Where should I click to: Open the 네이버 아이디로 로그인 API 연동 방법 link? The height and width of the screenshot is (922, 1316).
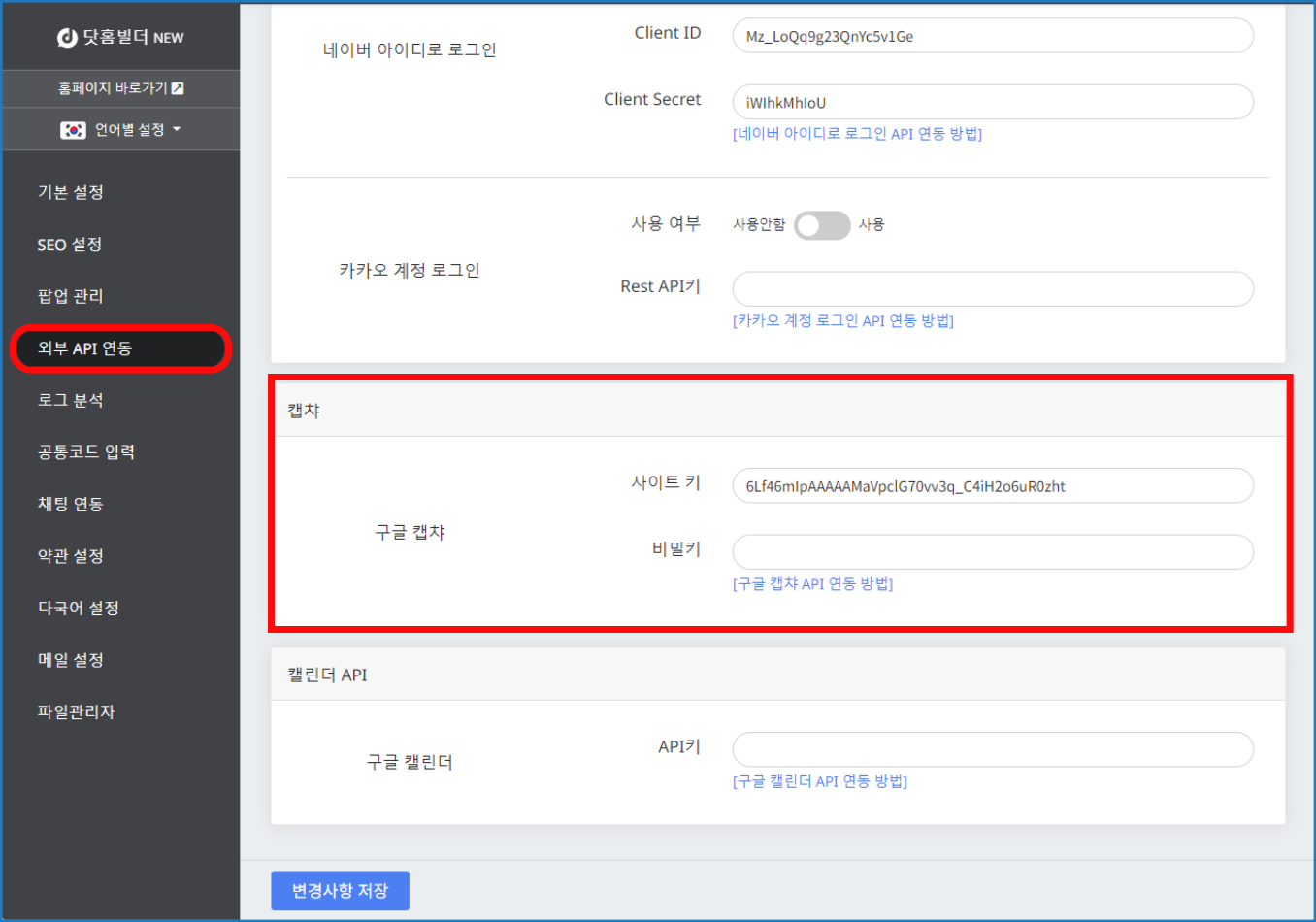click(857, 134)
